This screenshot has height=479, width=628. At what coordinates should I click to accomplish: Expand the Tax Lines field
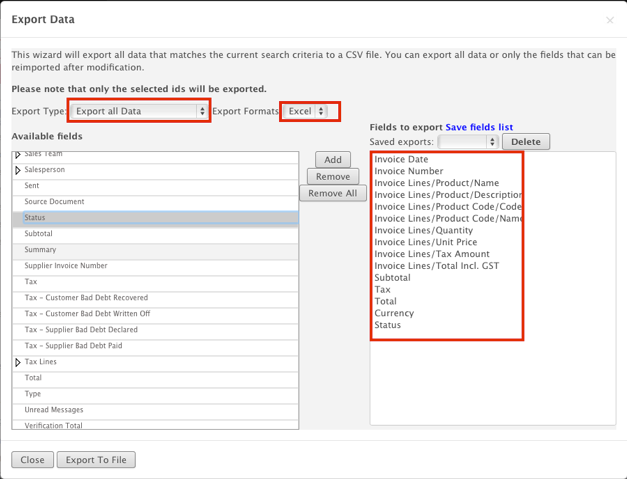click(18, 362)
